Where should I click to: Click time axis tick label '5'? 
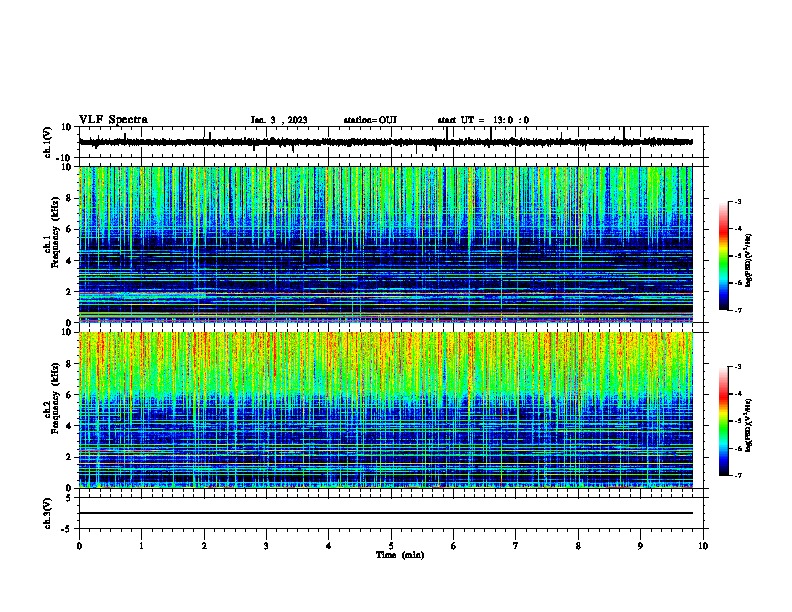[391, 546]
